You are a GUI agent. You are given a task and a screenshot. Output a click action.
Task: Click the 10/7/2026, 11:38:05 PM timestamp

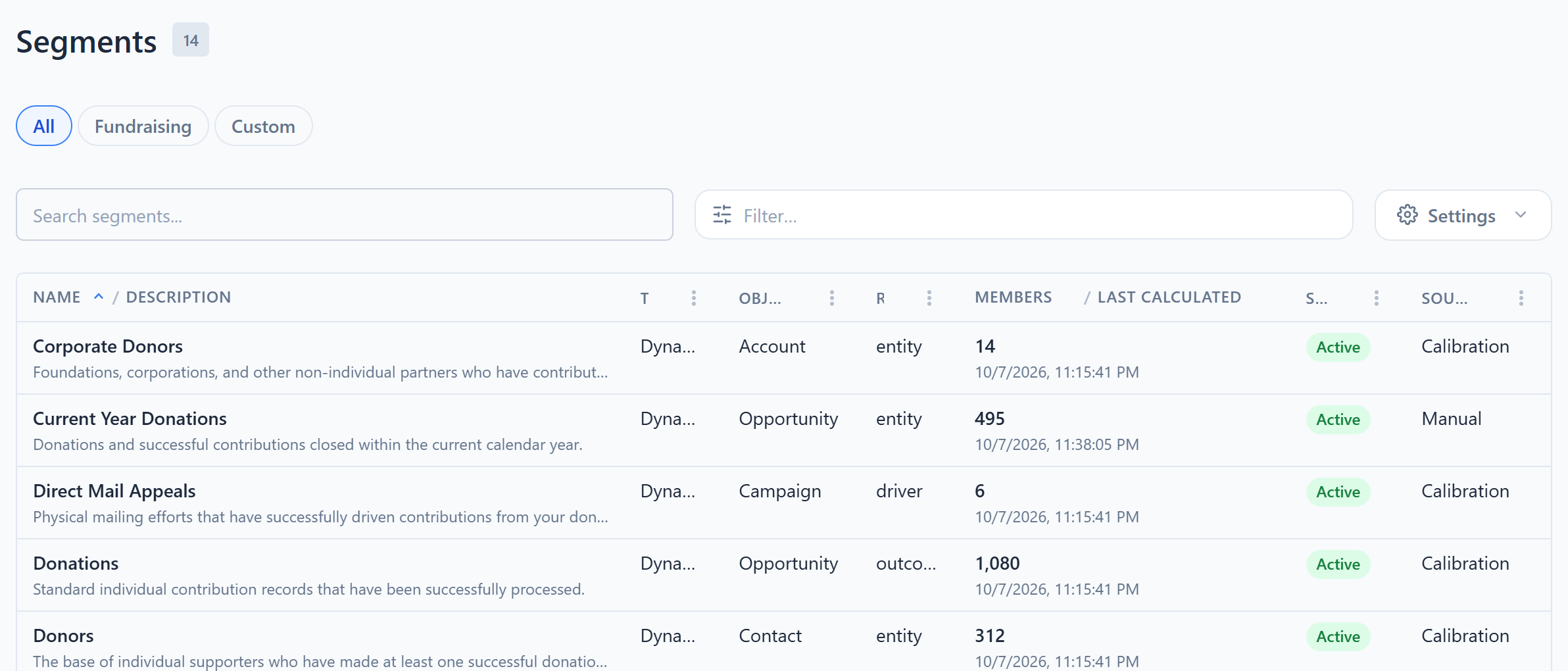click(x=1056, y=445)
